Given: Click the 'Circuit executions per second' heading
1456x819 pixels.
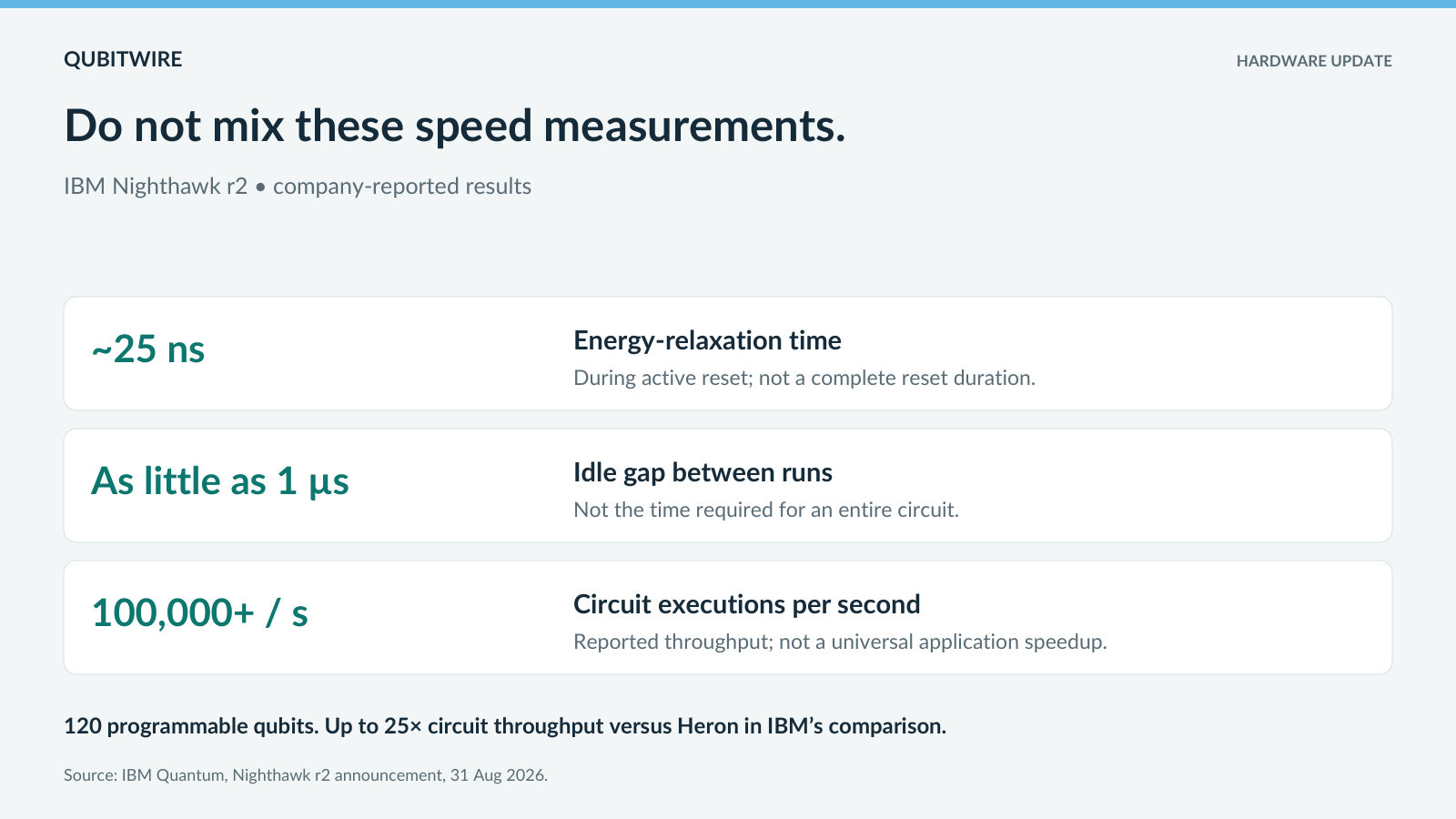Looking at the screenshot, I should coord(746,604).
